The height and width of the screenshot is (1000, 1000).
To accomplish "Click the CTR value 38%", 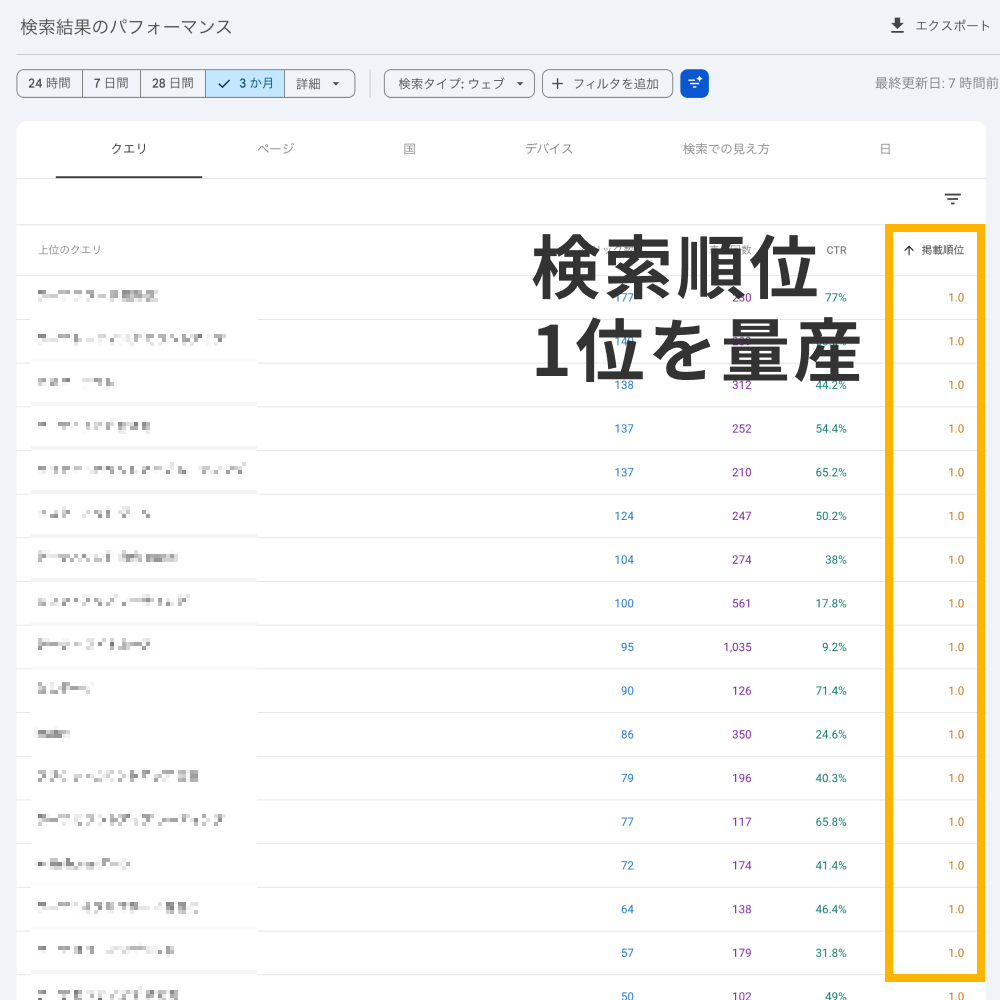I will point(835,559).
